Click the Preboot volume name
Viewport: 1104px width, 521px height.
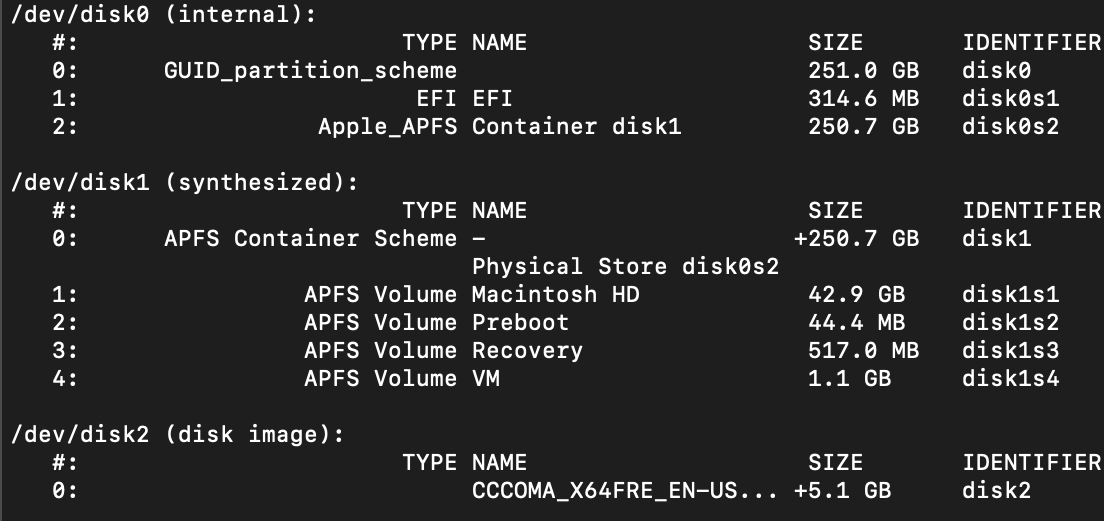tap(520, 323)
